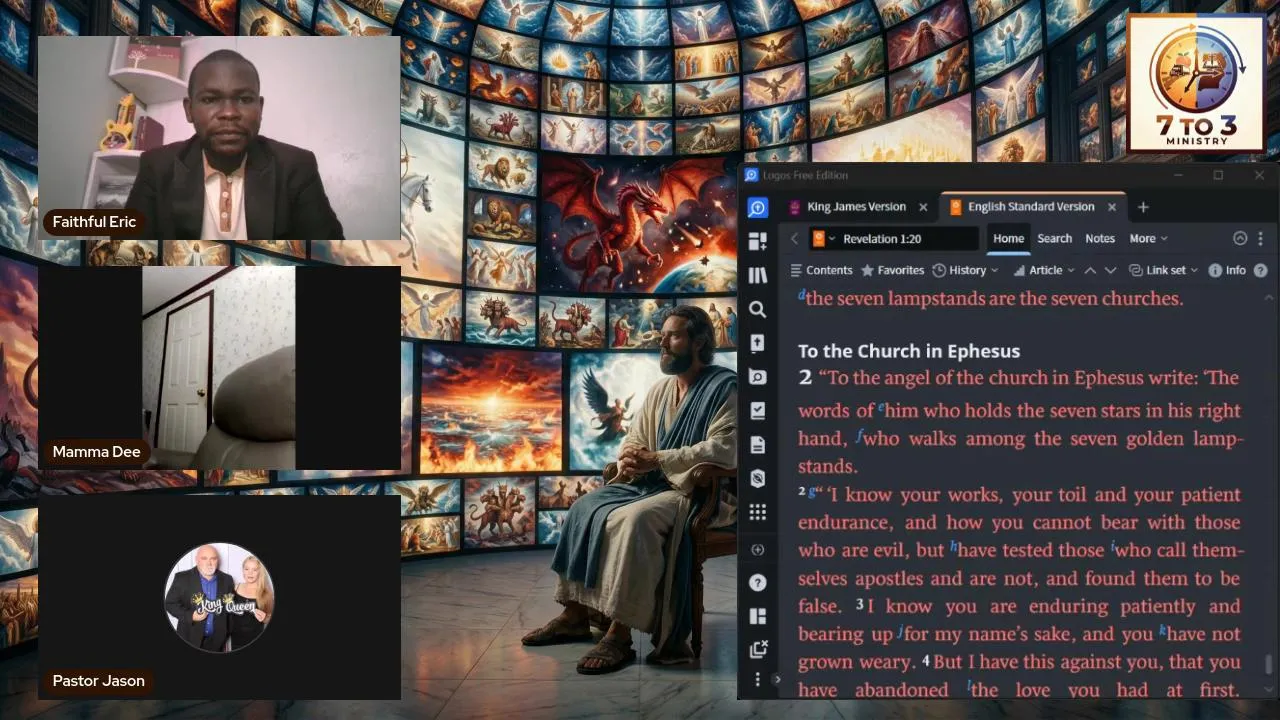Click verse number 3 before "I know you"
The height and width of the screenshot is (720, 1280).
click(860, 604)
